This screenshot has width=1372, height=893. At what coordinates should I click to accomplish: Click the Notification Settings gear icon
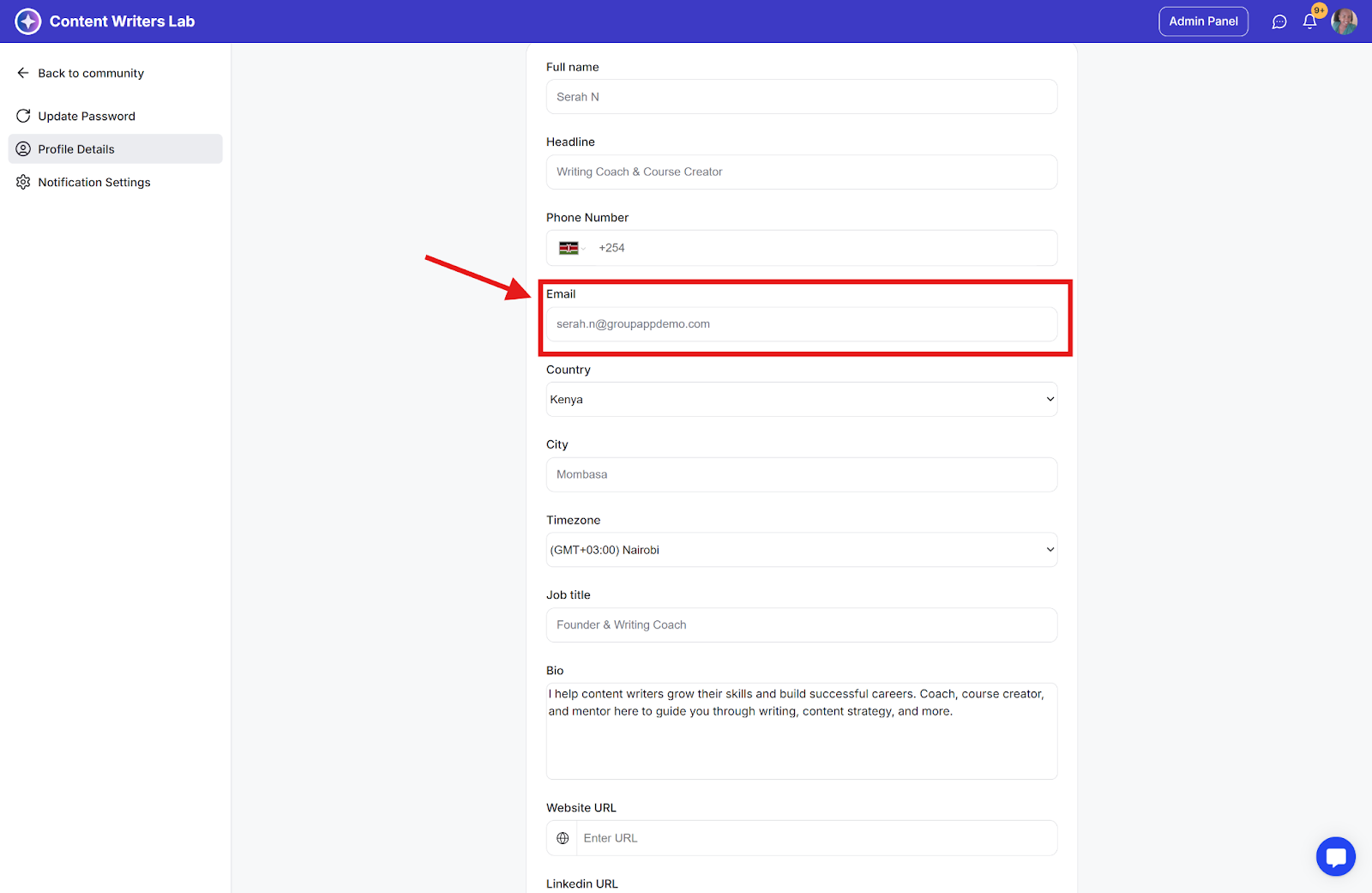[23, 182]
